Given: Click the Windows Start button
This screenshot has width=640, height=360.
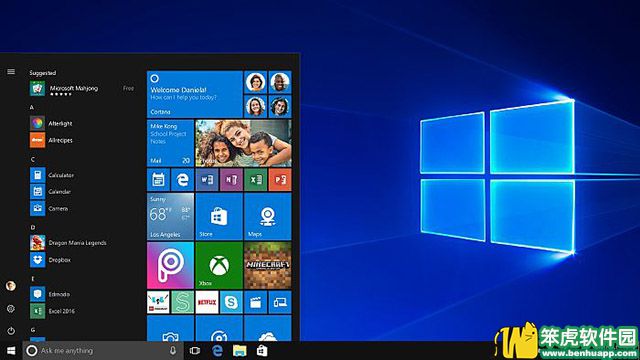Looking at the screenshot, I should tap(11, 351).
